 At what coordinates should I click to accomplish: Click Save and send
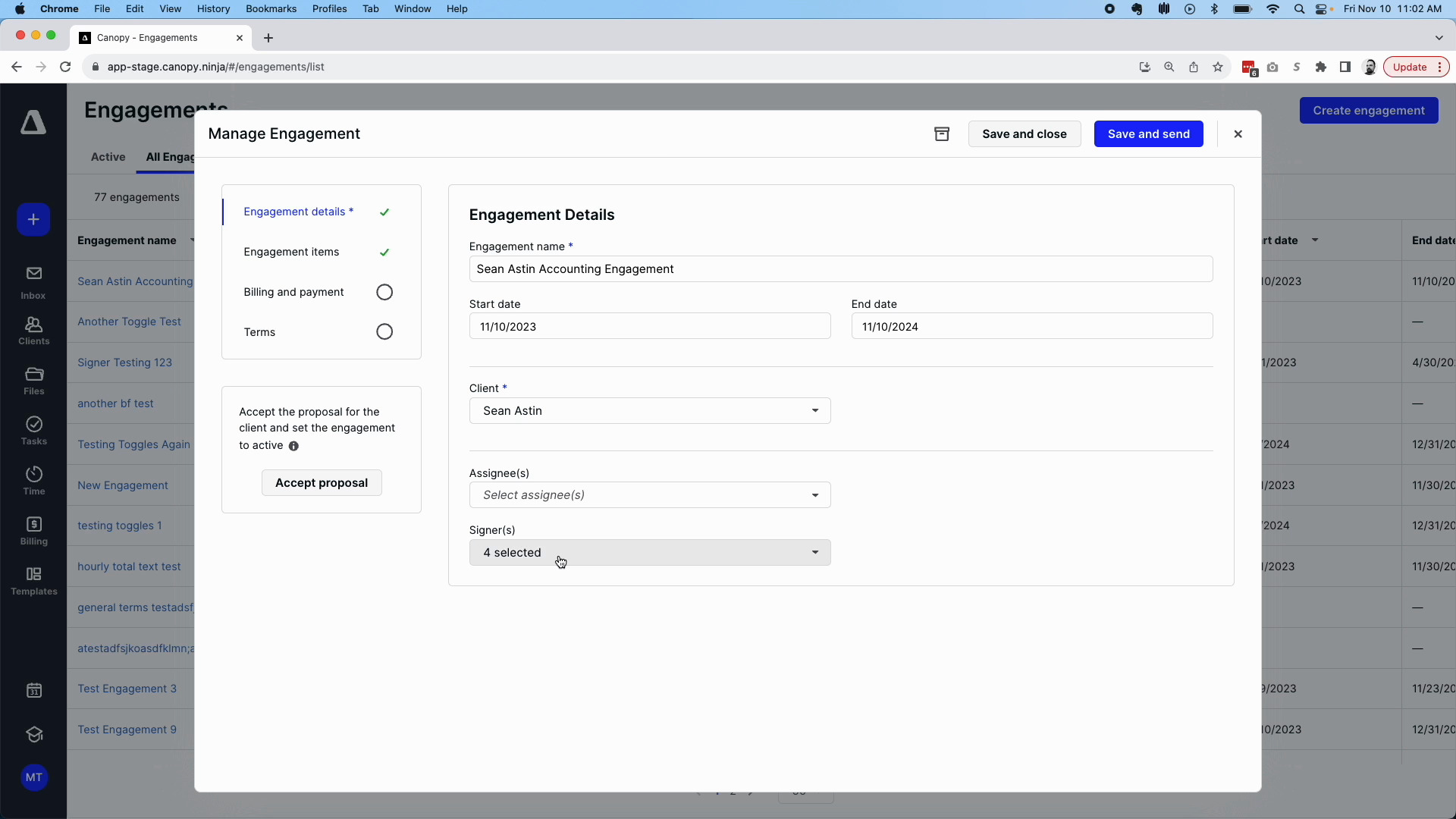point(1149,134)
